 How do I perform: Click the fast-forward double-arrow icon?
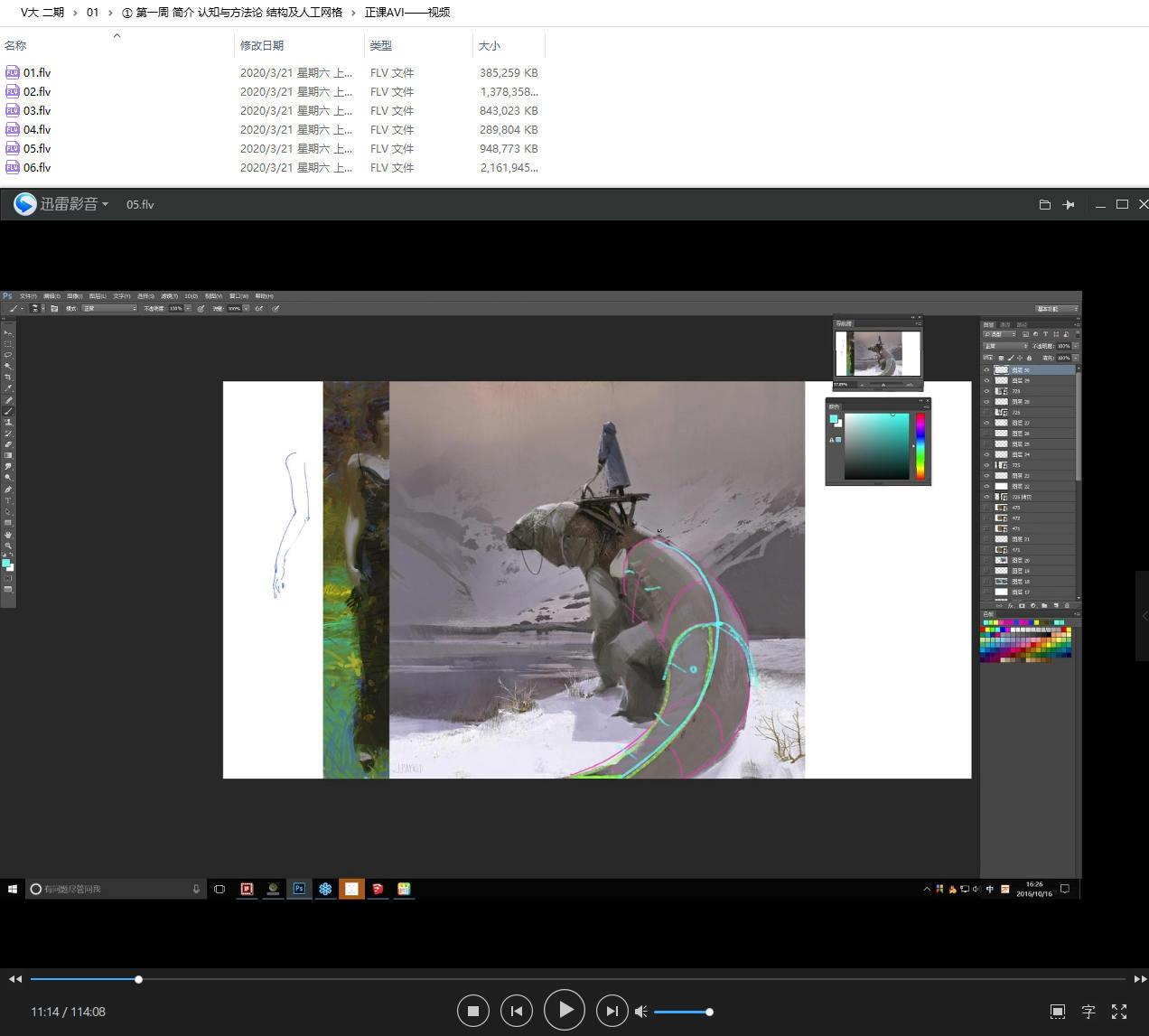pyautogui.click(x=1139, y=979)
